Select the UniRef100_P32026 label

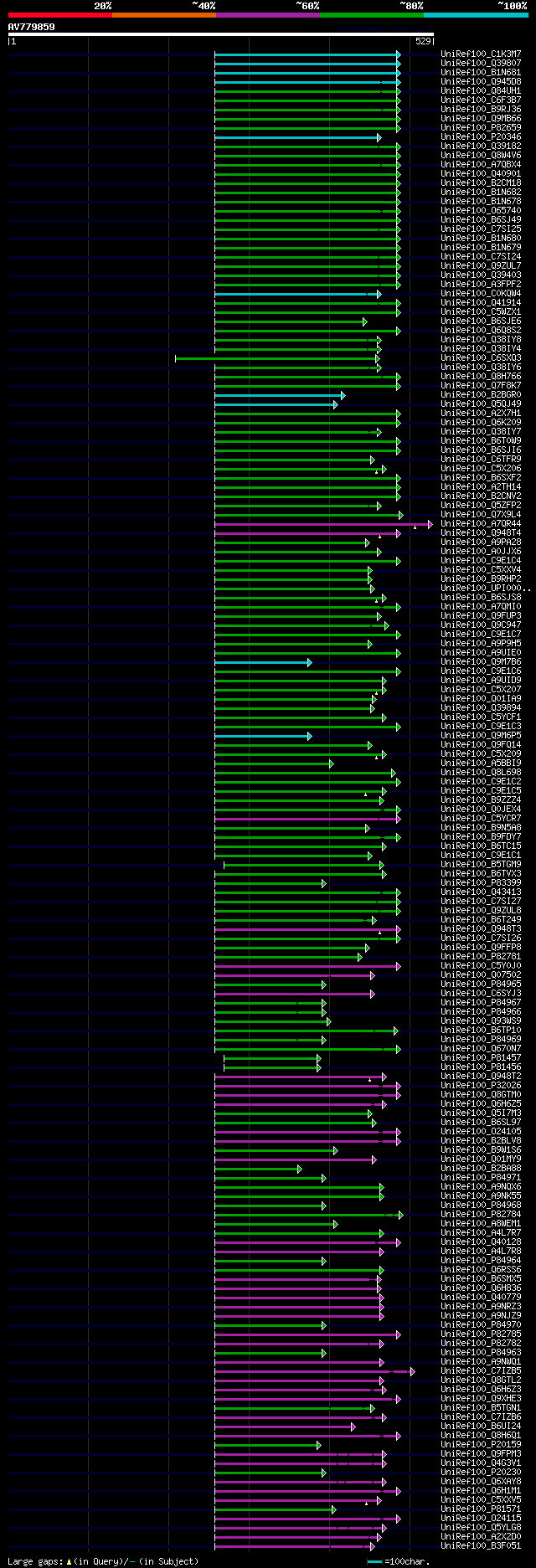pos(481,1086)
